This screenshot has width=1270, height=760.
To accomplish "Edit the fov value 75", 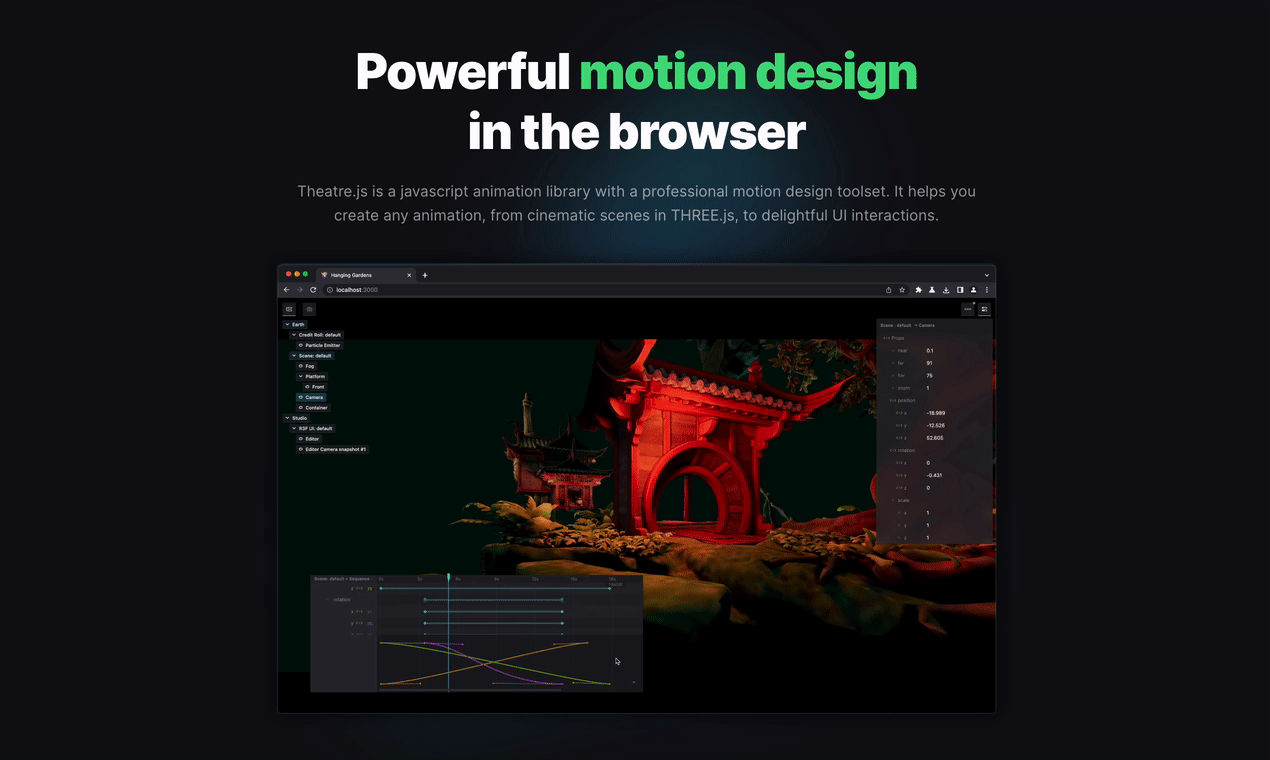I will (929, 376).
